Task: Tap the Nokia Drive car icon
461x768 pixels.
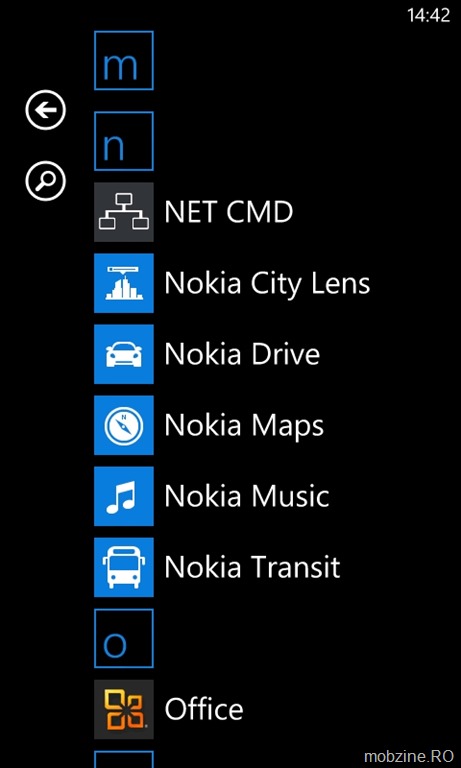Action: pos(124,354)
